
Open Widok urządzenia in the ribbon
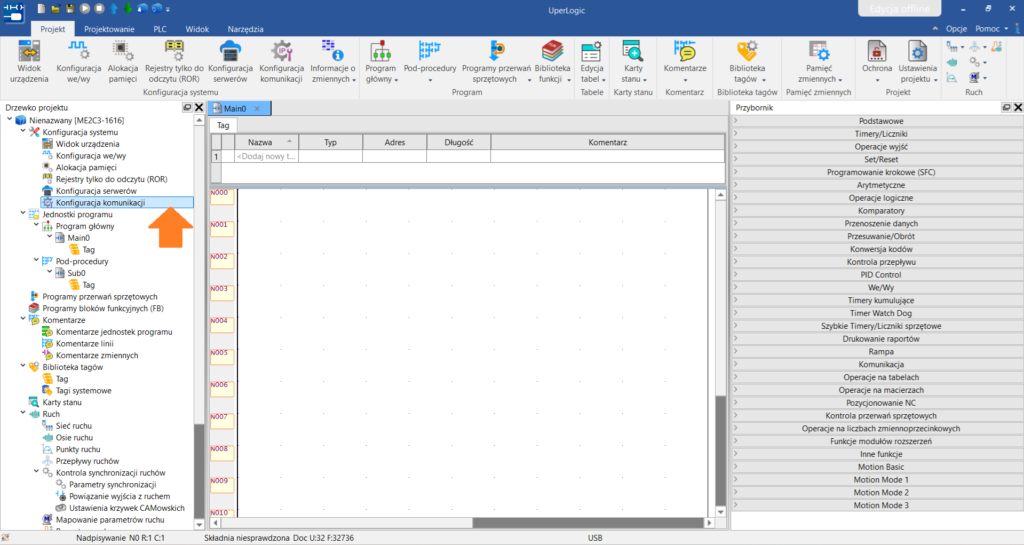[x=29, y=62]
